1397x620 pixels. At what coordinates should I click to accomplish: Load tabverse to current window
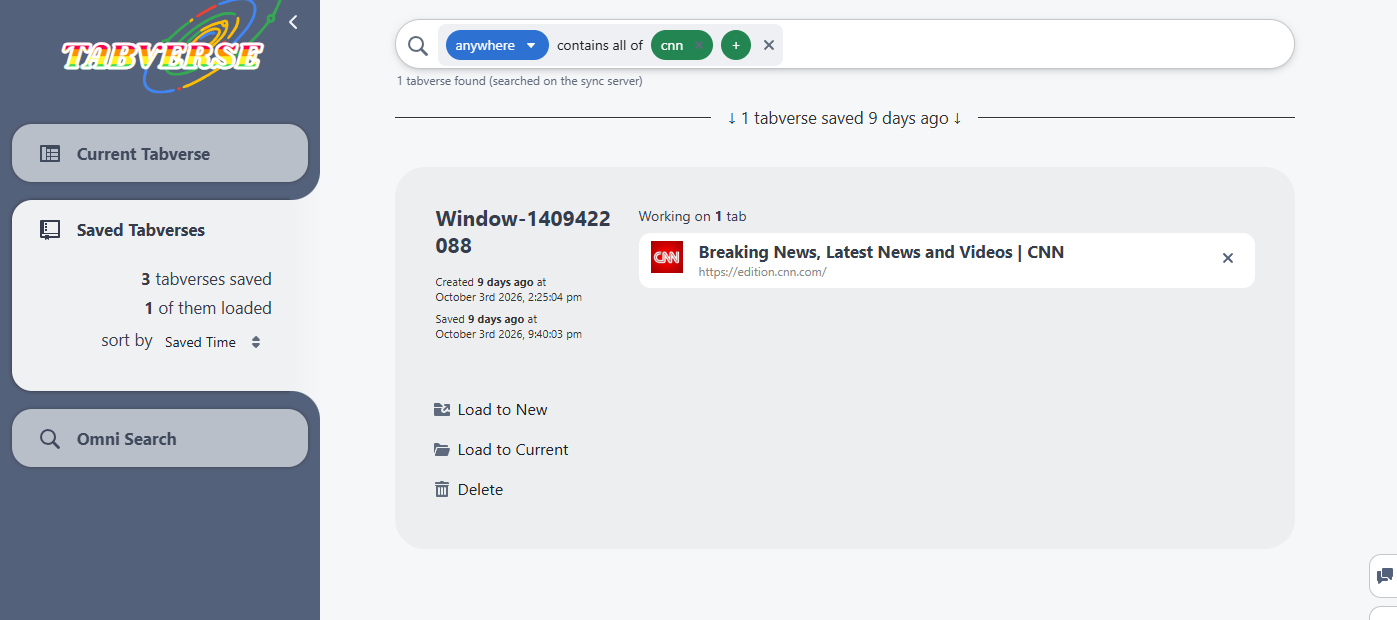(501, 450)
